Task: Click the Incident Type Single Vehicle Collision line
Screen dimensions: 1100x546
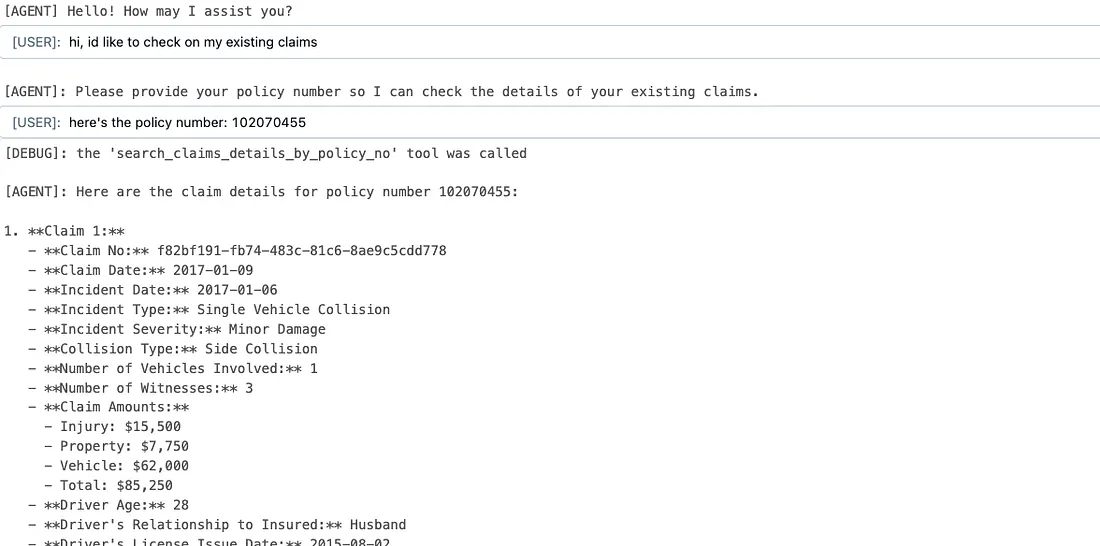Action: pyautogui.click(x=209, y=309)
